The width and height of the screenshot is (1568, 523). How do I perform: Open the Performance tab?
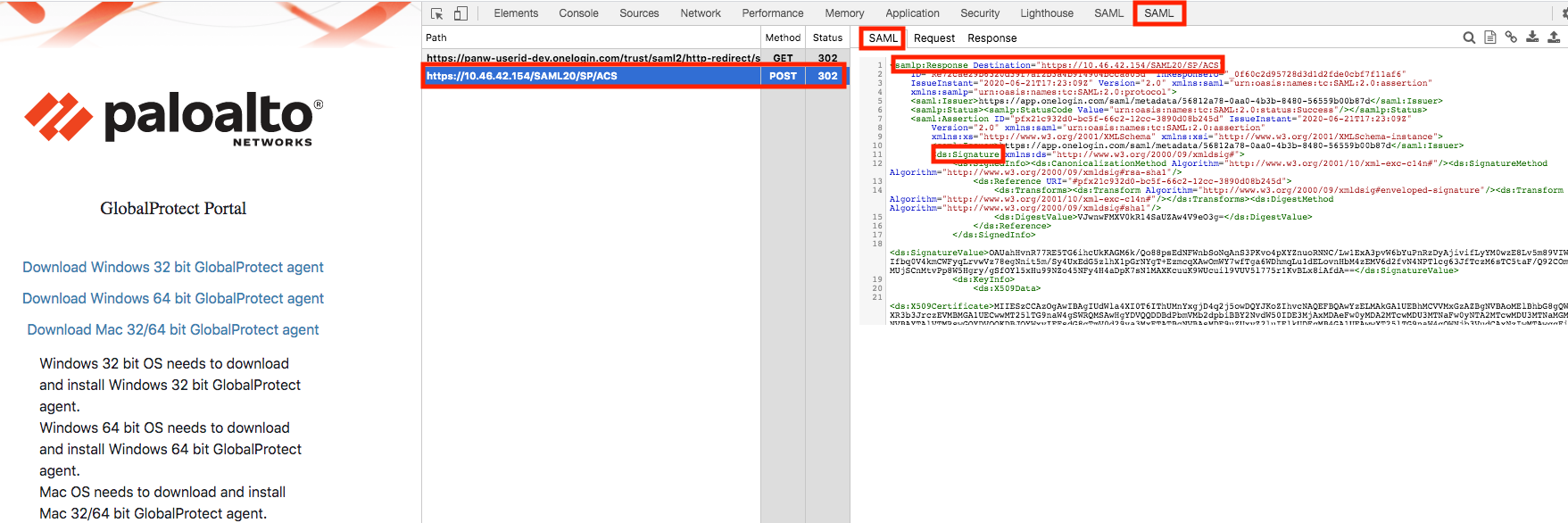pos(773,13)
